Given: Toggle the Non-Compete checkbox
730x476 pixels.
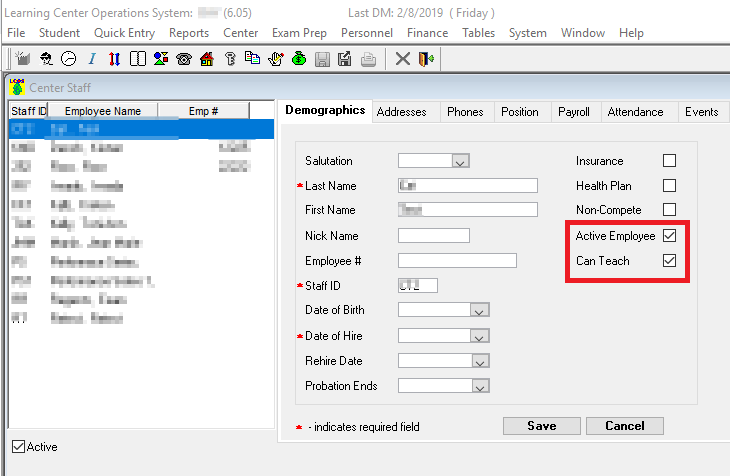Looking at the screenshot, I should click(x=669, y=210).
